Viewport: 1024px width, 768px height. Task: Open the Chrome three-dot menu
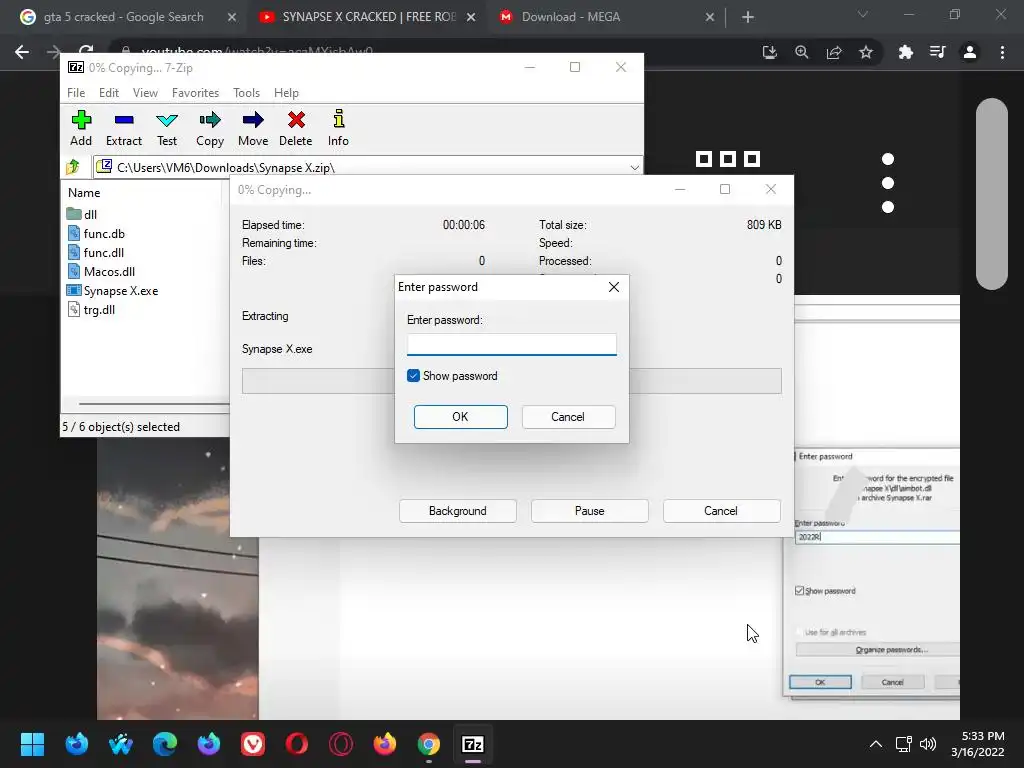[x=1002, y=52]
